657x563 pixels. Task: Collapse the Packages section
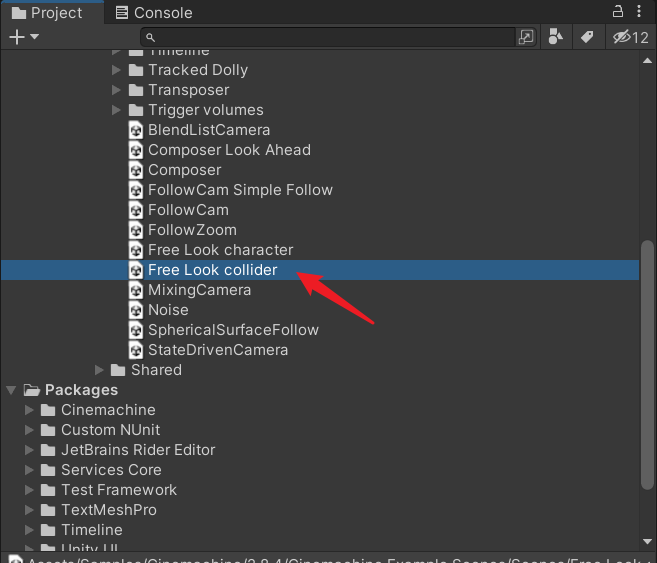click(x=11, y=390)
